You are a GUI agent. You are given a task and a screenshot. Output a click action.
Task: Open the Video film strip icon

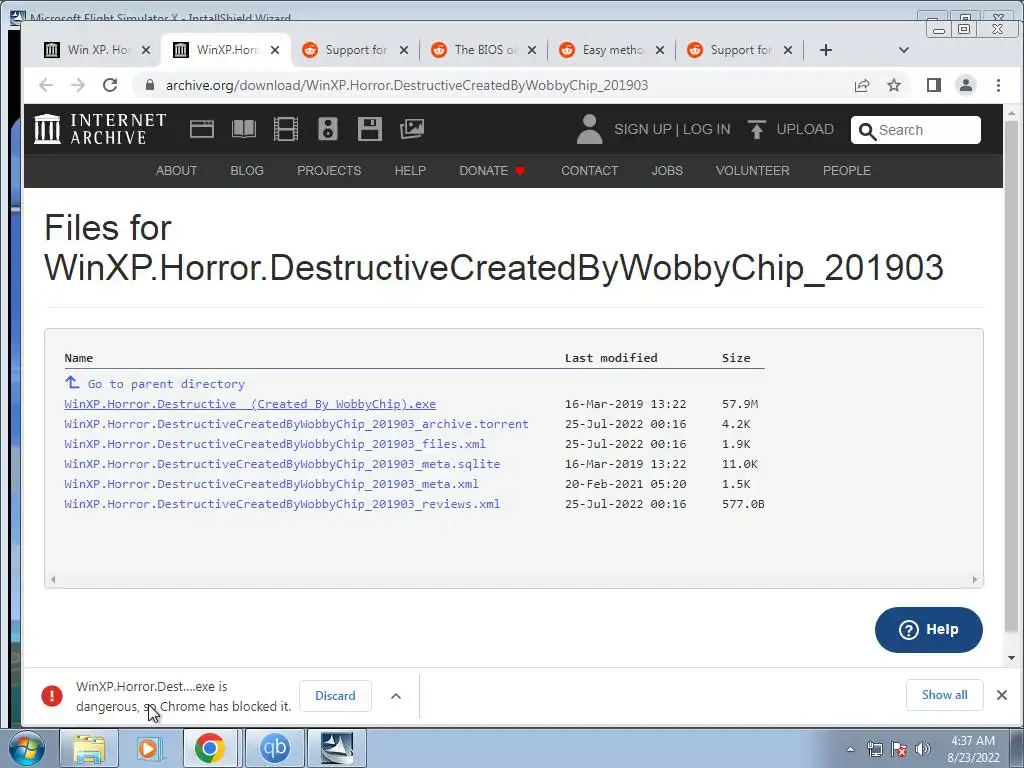click(x=285, y=129)
